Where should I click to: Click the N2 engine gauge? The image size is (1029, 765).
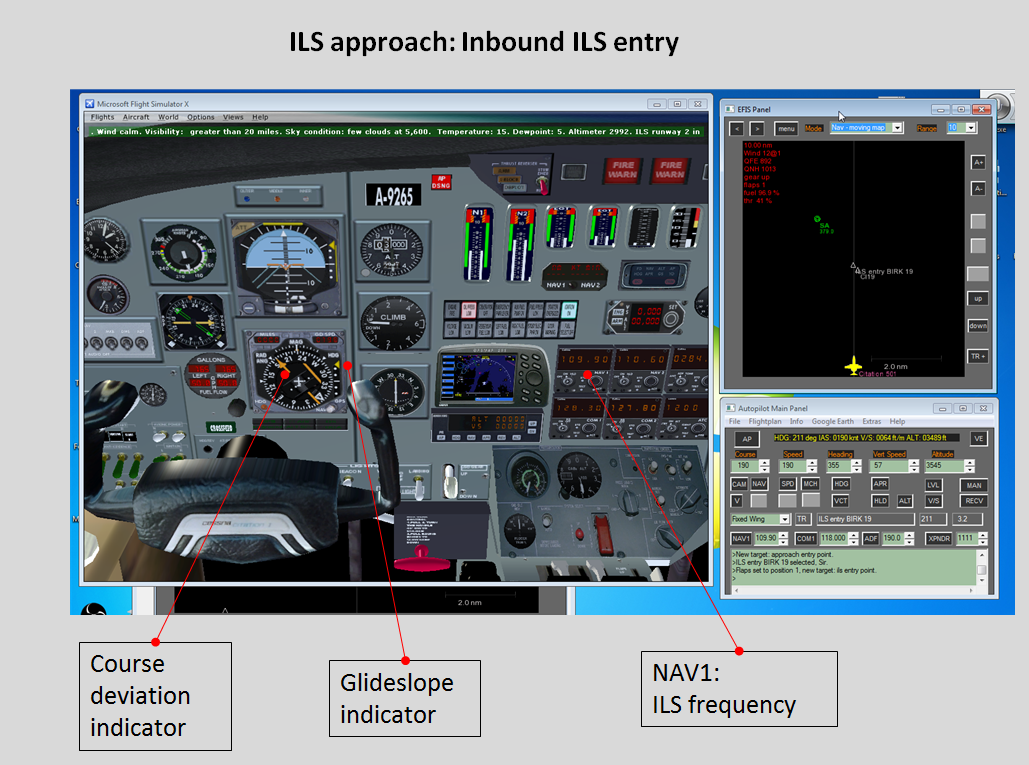coord(521,243)
